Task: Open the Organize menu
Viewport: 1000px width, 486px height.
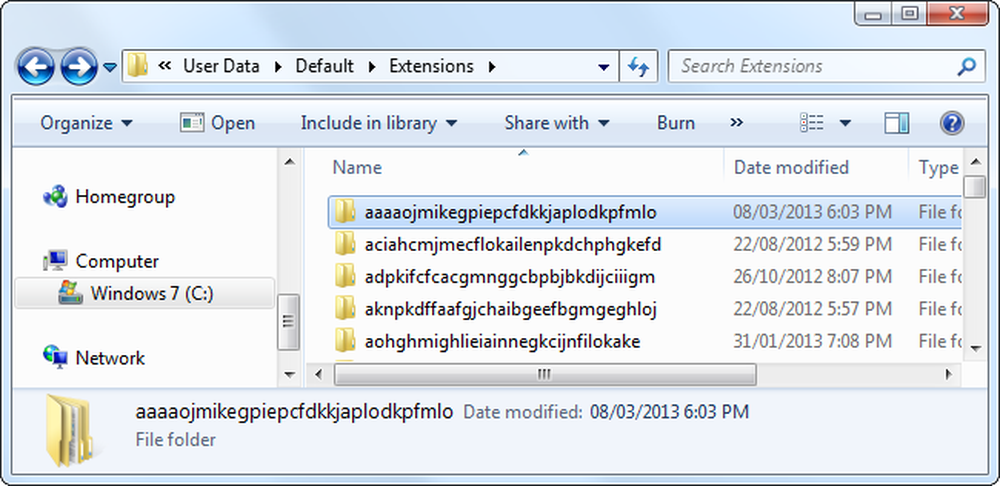Action: 87,123
